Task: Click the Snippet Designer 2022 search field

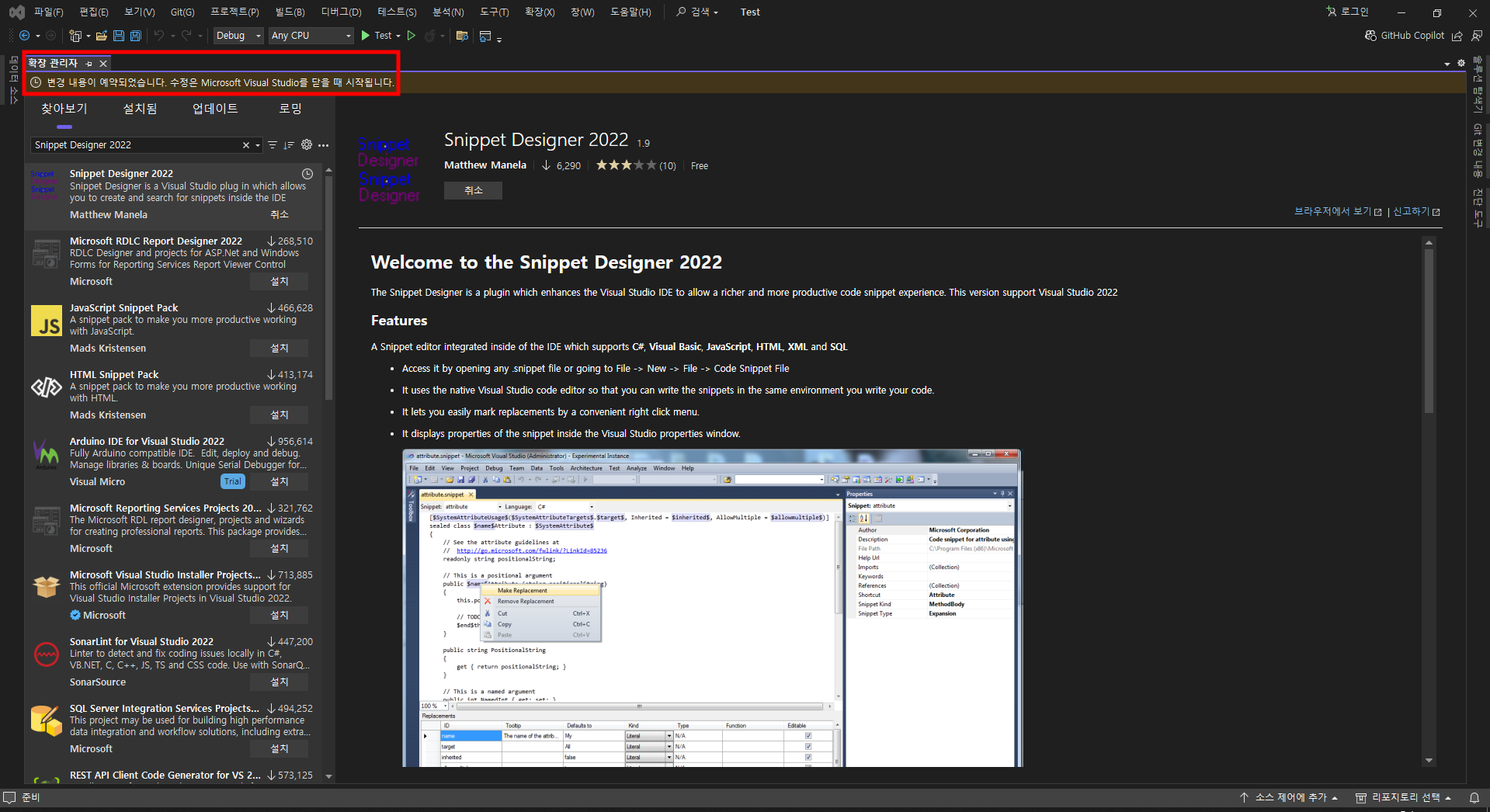Action: click(136, 145)
